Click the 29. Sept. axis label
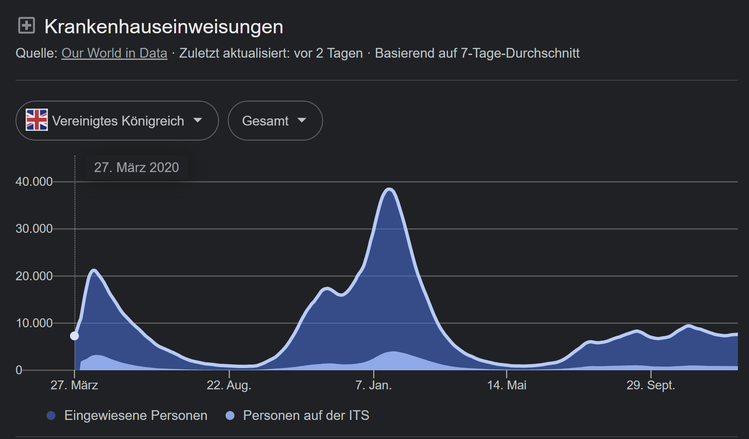Screen dimensions: 749x439 tap(650, 385)
